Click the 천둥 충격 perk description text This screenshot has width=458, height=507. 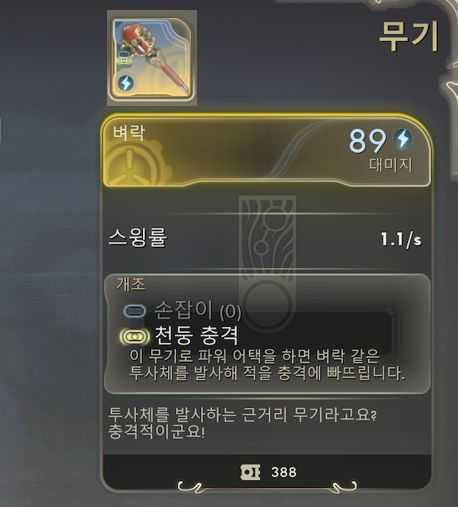pos(267,365)
